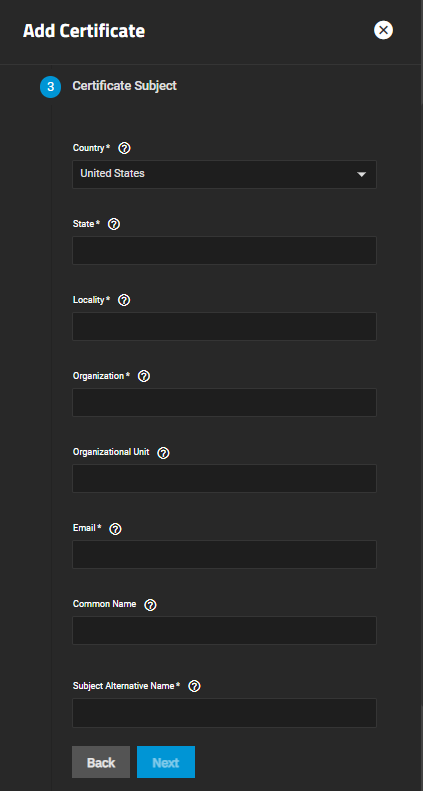Close the Add Certificate panel
The width and height of the screenshot is (423, 791).
coord(383,30)
